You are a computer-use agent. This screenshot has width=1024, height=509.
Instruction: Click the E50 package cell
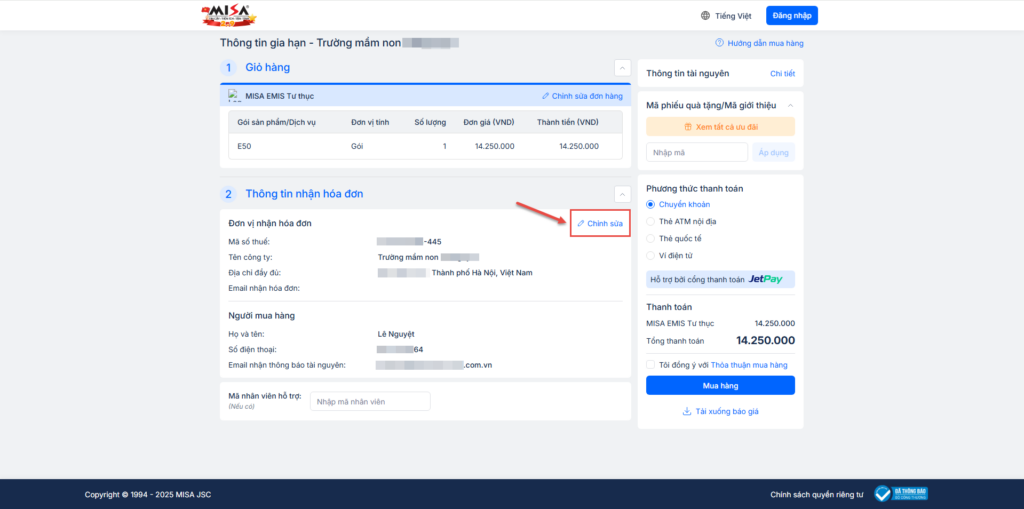pyautogui.click(x=244, y=146)
